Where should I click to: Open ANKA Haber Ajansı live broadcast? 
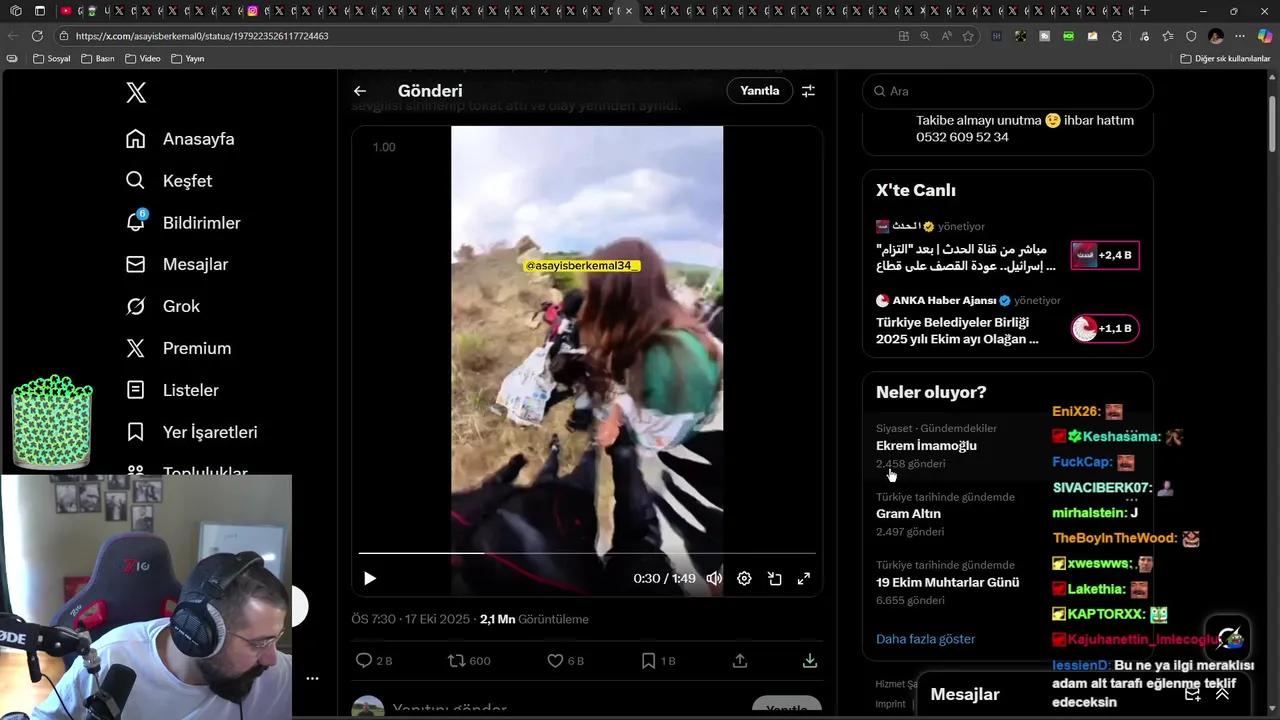pos(1007,322)
